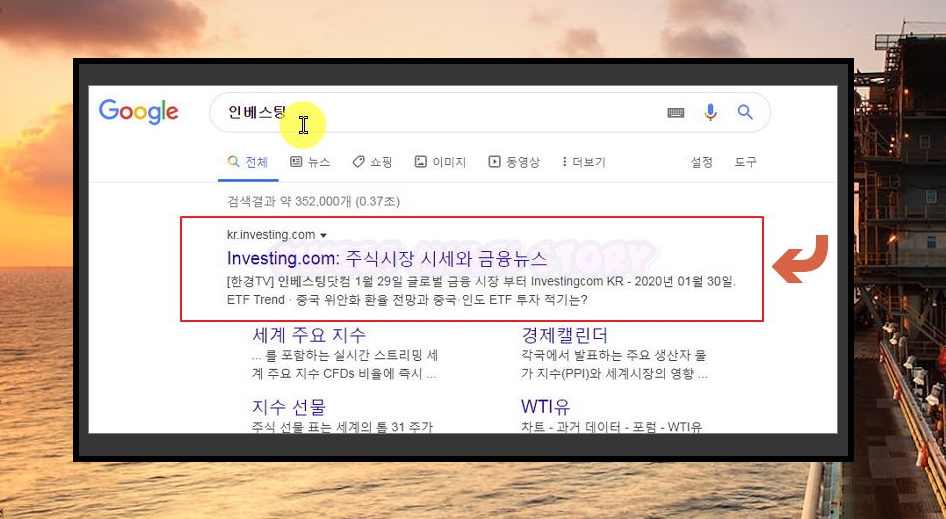Select the 전체 results tab

point(248,162)
